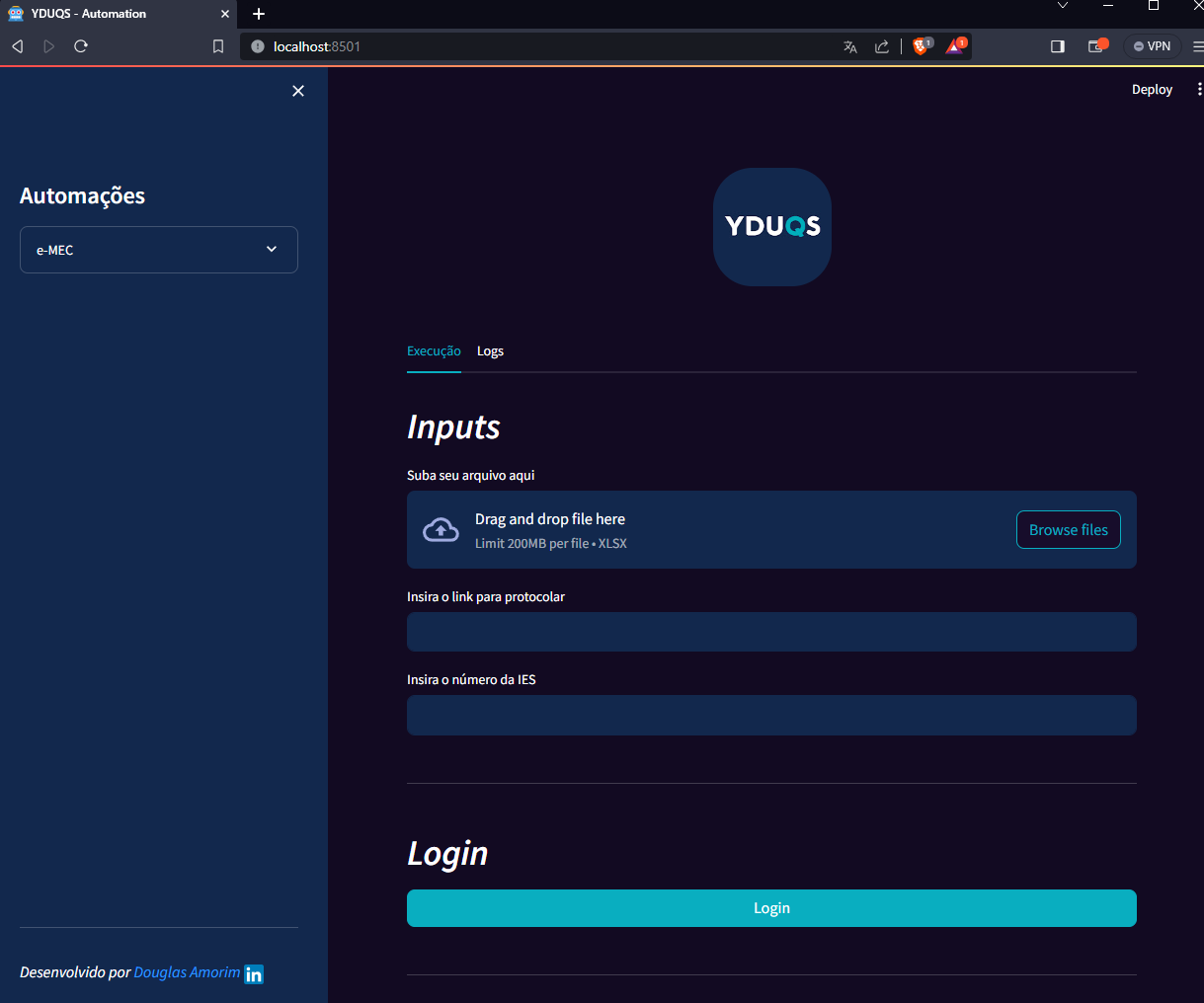Viewport: 1204px width, 1003px height.
Task: Open the Brave wallet icon
Action: pyautogui.click(x=1096, y=45)
